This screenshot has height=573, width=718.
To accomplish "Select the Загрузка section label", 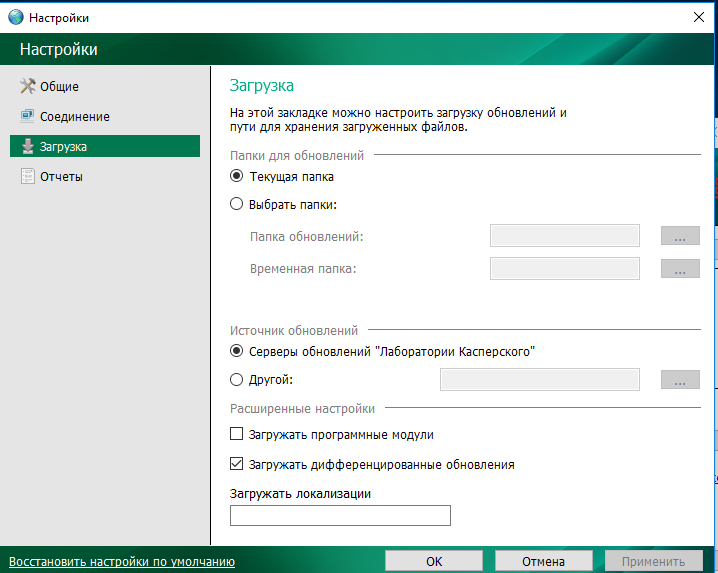I will (x=63, y=147).
